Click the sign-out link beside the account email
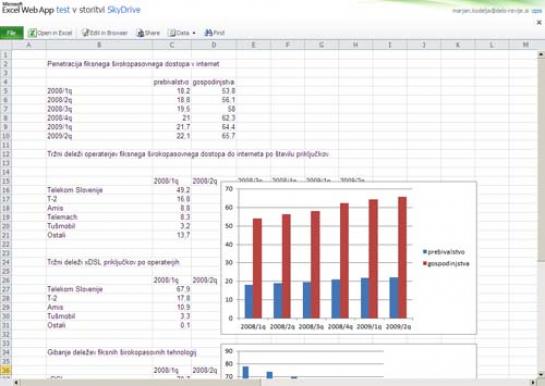The image size is (545, 386). pos(536,11)
